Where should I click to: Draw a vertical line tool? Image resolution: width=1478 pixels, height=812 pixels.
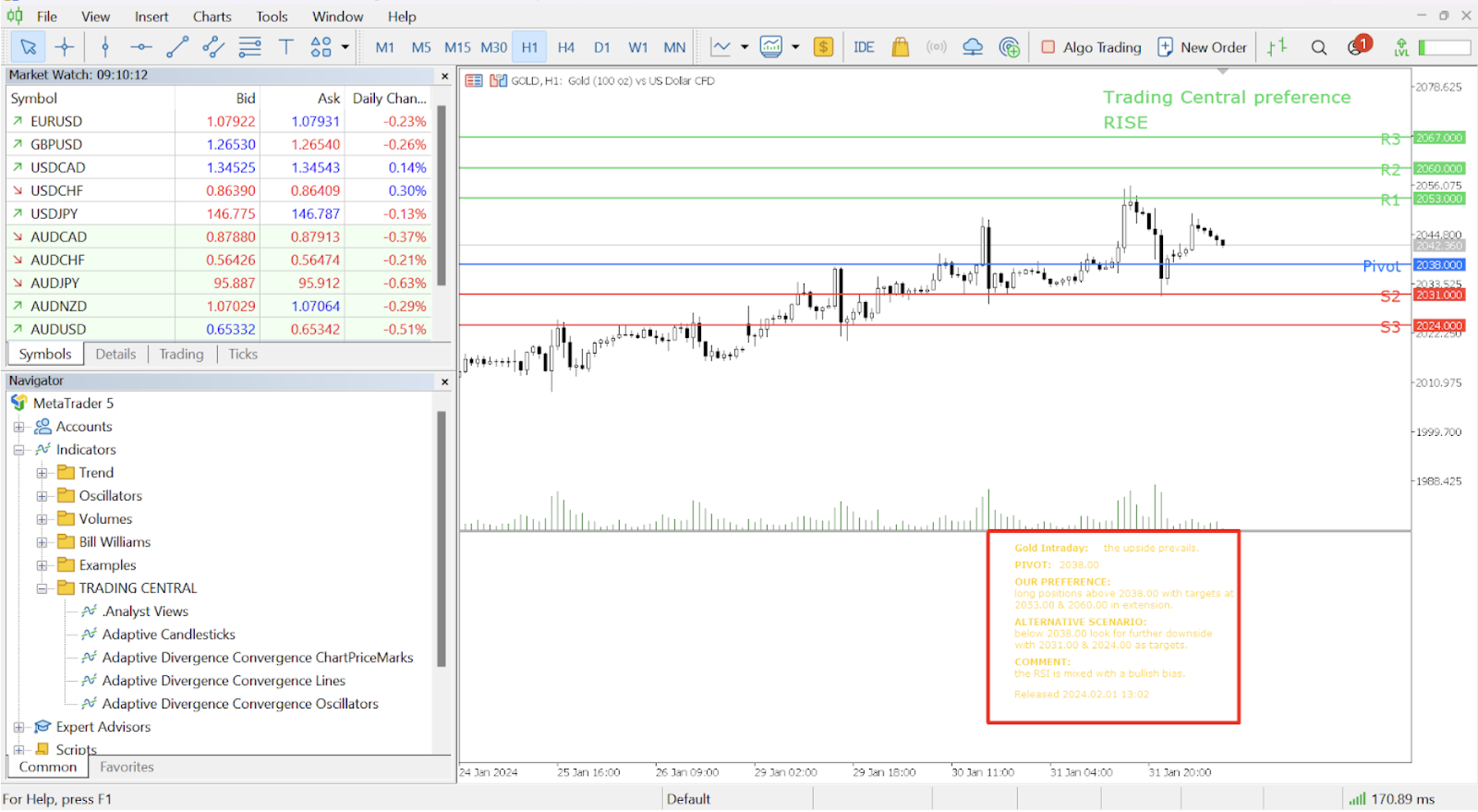tap(105, 47)
